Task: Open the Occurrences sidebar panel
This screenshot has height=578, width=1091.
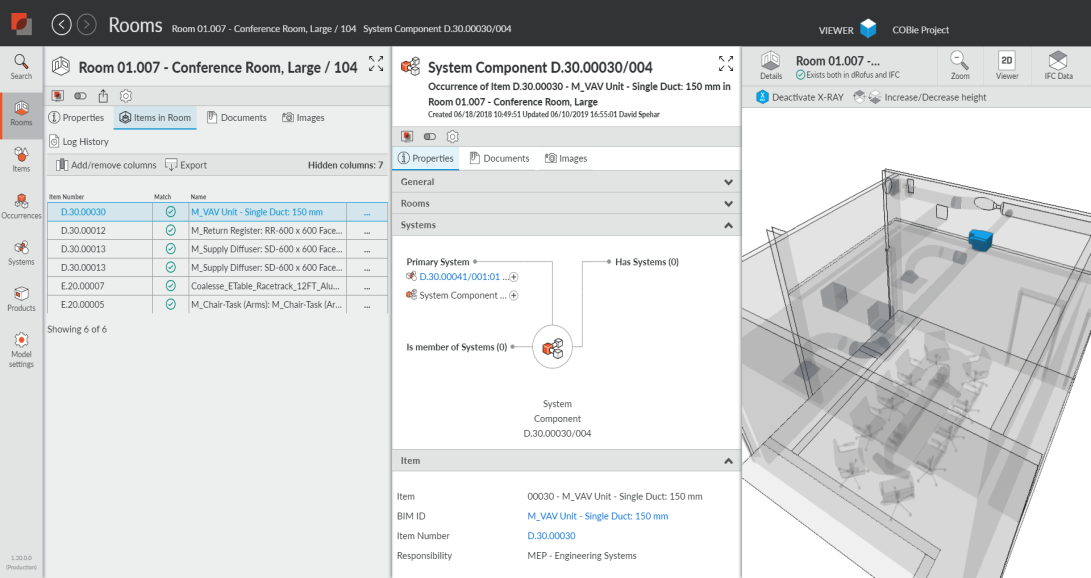Action: [21, 207]
